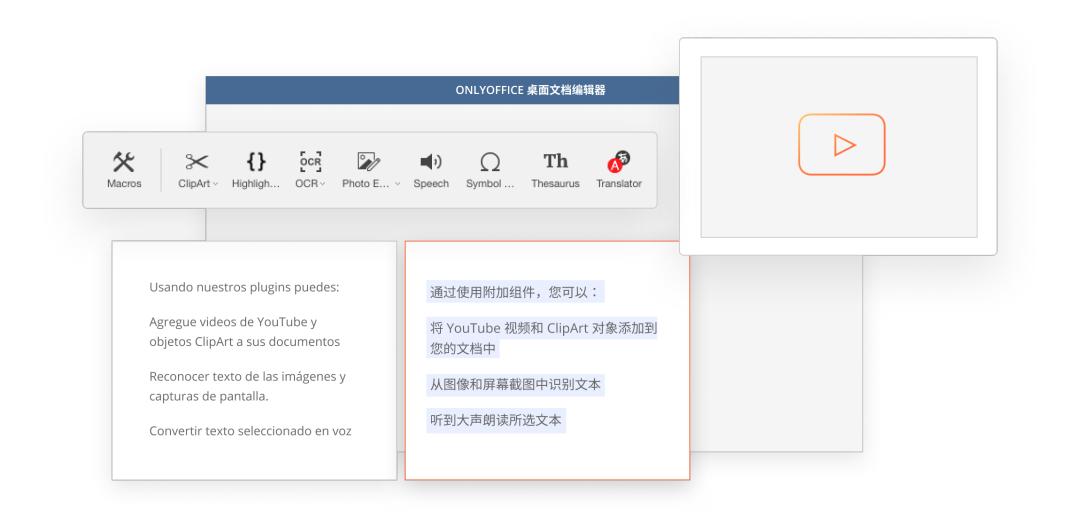The image size is (1080, 517).
Task: Click the highlighted text "您的文档中"
Action: click(x=463, y=348)
